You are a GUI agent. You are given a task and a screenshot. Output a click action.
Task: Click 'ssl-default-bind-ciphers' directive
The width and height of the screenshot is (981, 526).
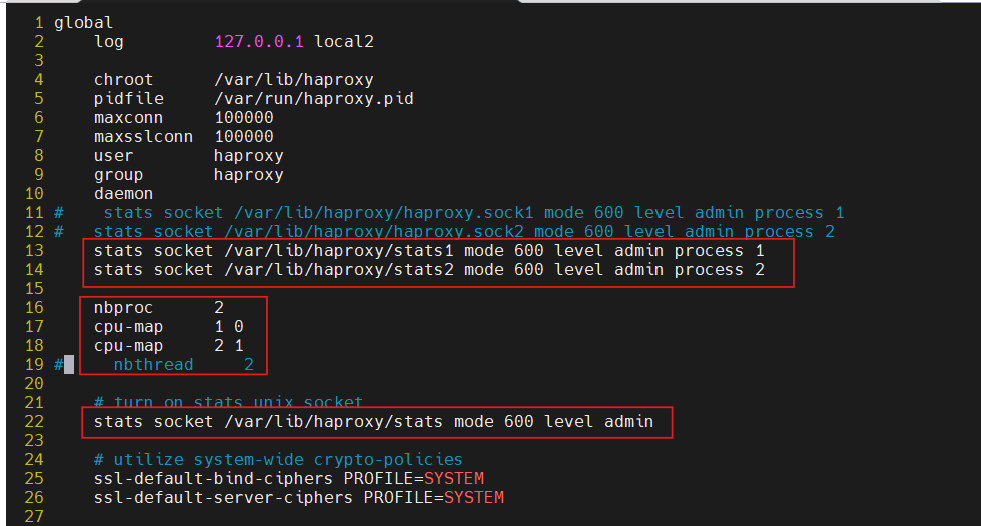[x=214, y=479]
